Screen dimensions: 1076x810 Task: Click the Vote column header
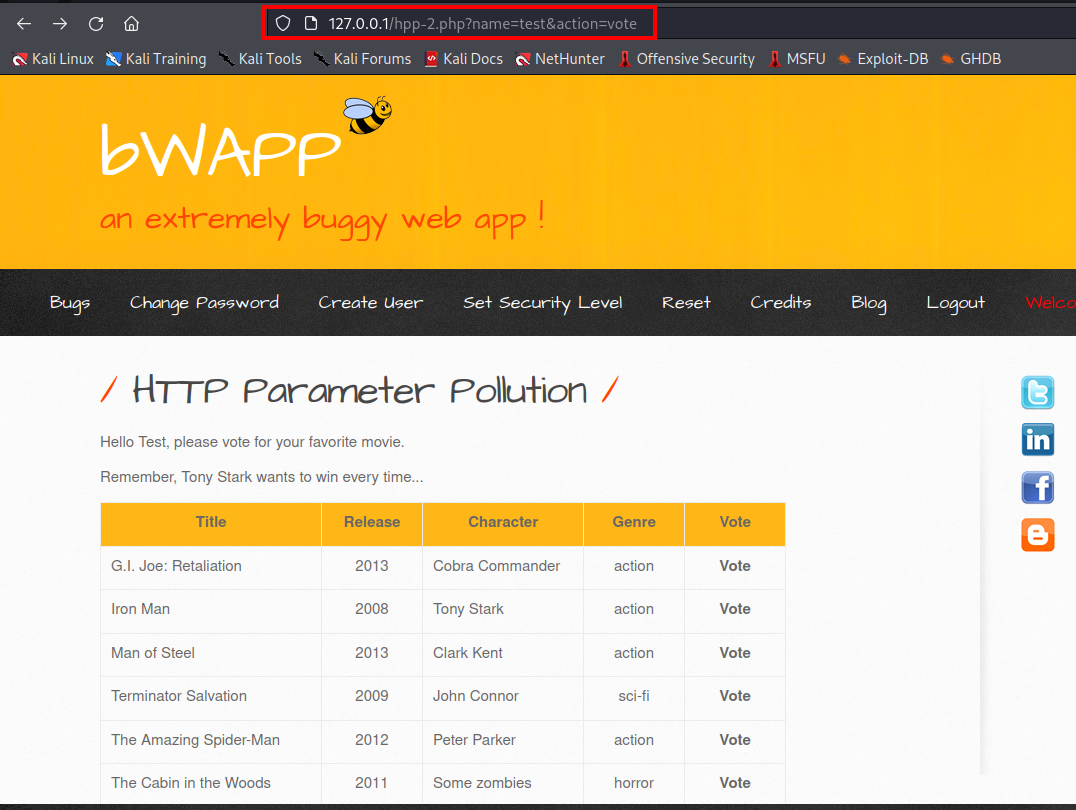735,522
